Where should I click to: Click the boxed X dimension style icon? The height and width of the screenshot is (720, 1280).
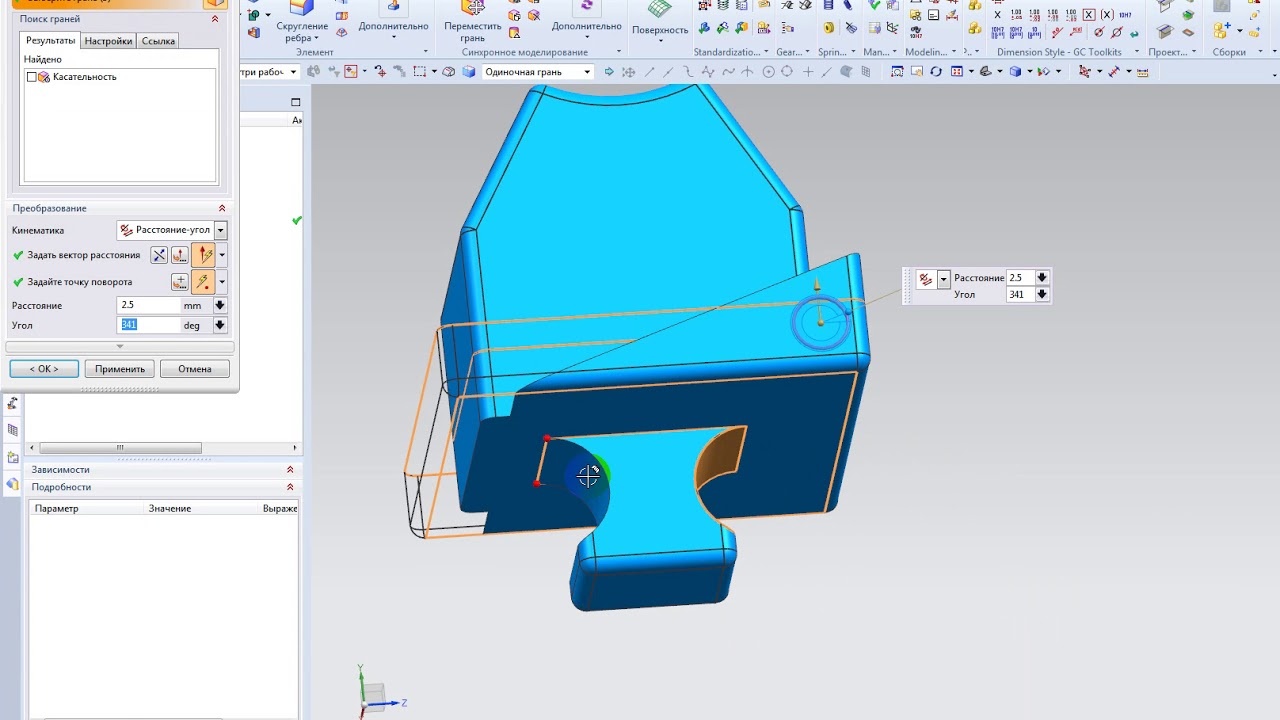1090,15
